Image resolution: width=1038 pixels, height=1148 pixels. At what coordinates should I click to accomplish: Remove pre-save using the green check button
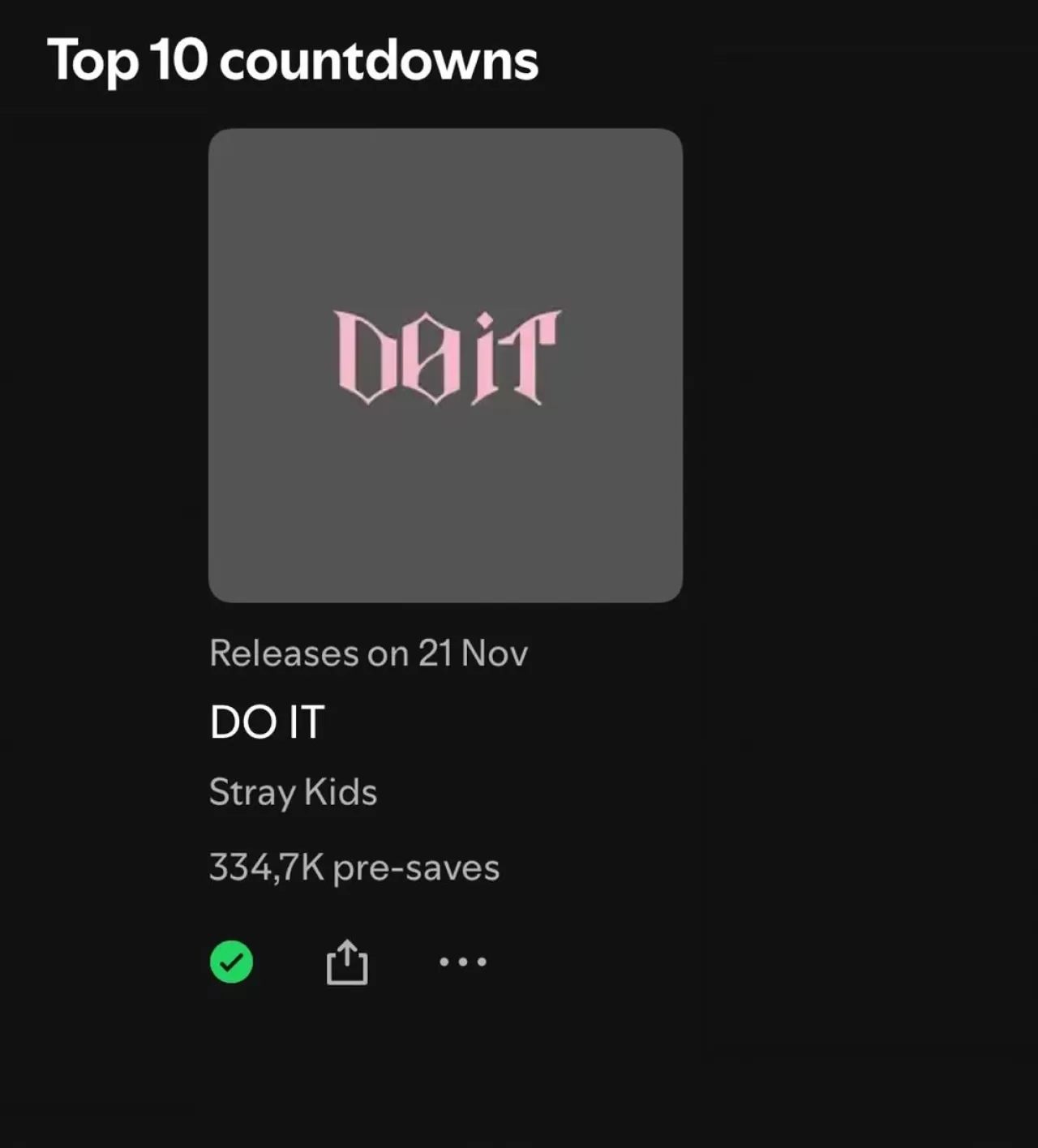coord(231,962)
